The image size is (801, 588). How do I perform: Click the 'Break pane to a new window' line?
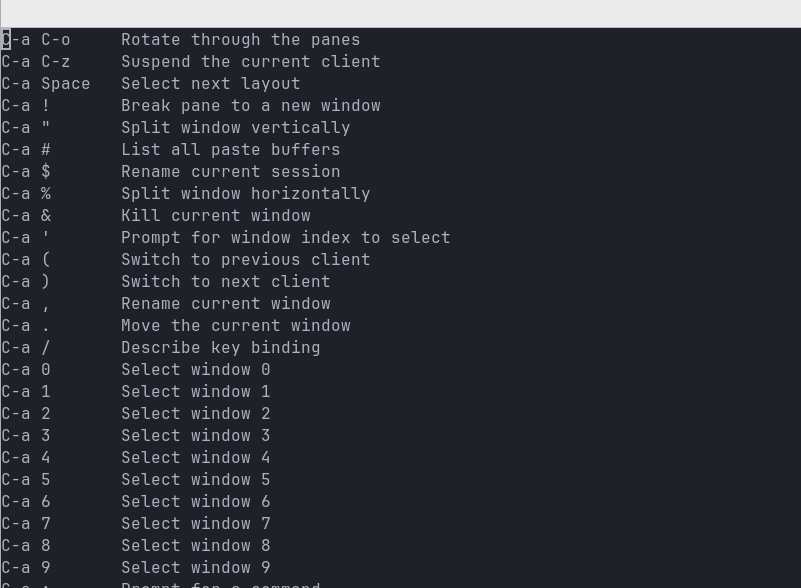(250, 106)
